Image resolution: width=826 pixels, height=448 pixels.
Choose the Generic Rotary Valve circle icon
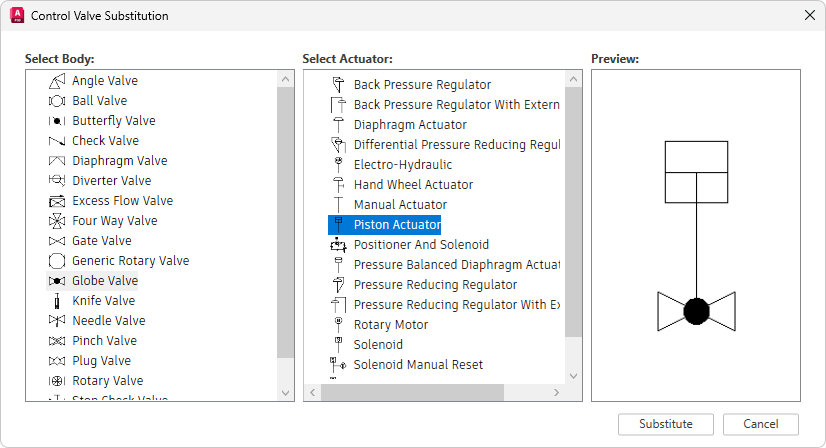click(57, 261)
